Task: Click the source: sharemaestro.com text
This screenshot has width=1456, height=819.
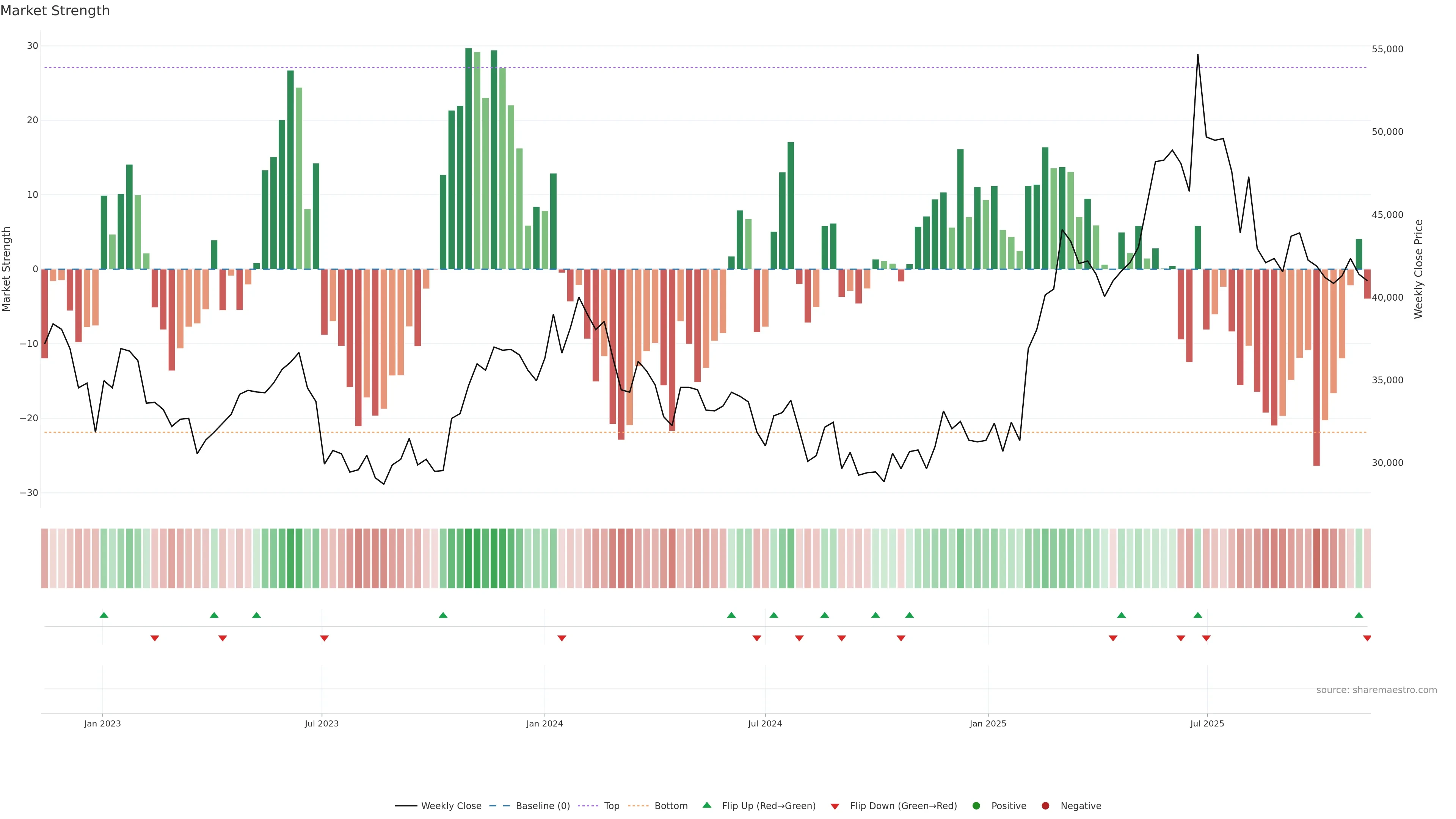Action: (1376, 690)
